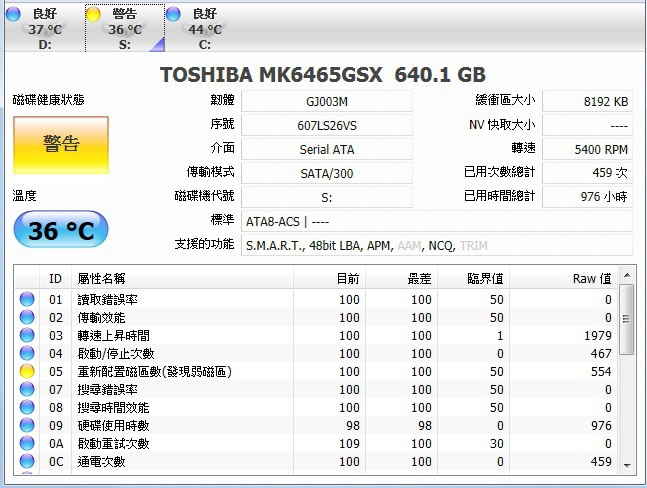The height and width of the screenshot is (488, 647).
Task: Select the 搜尋時間效能 attribute row
Action: click(x=316, y=408)
